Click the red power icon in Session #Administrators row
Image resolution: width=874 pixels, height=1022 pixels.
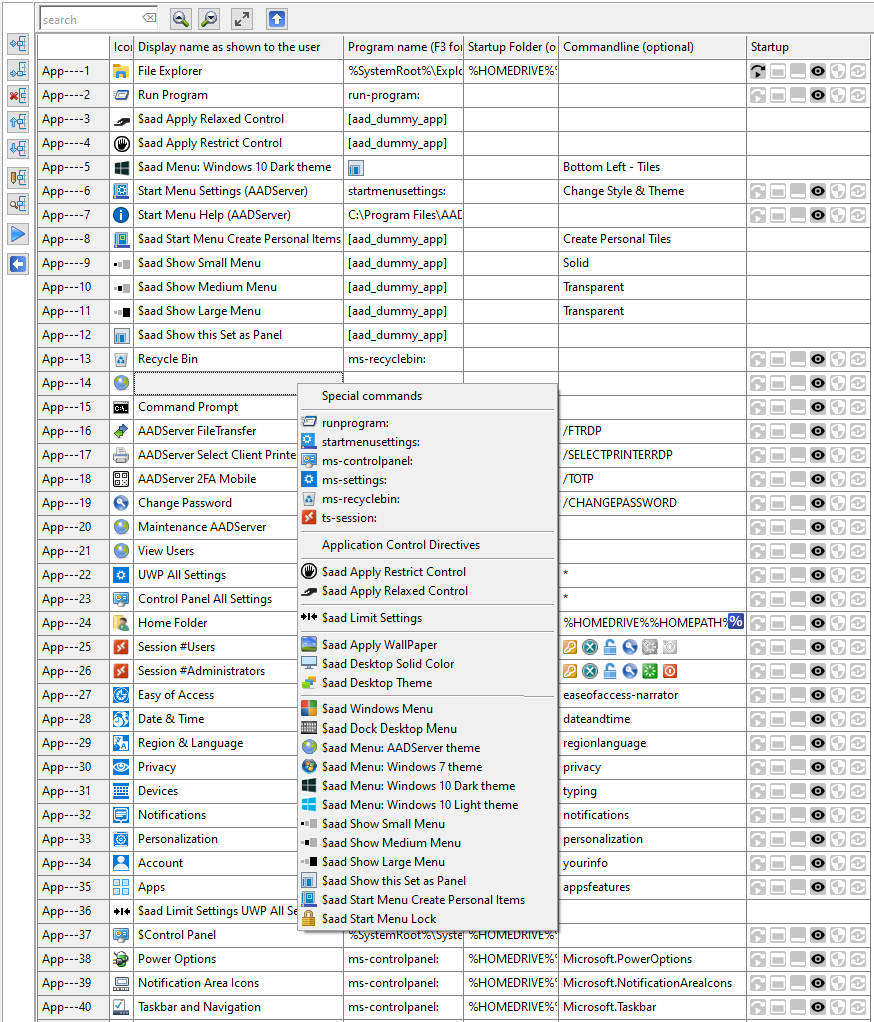tap(671, 671)
